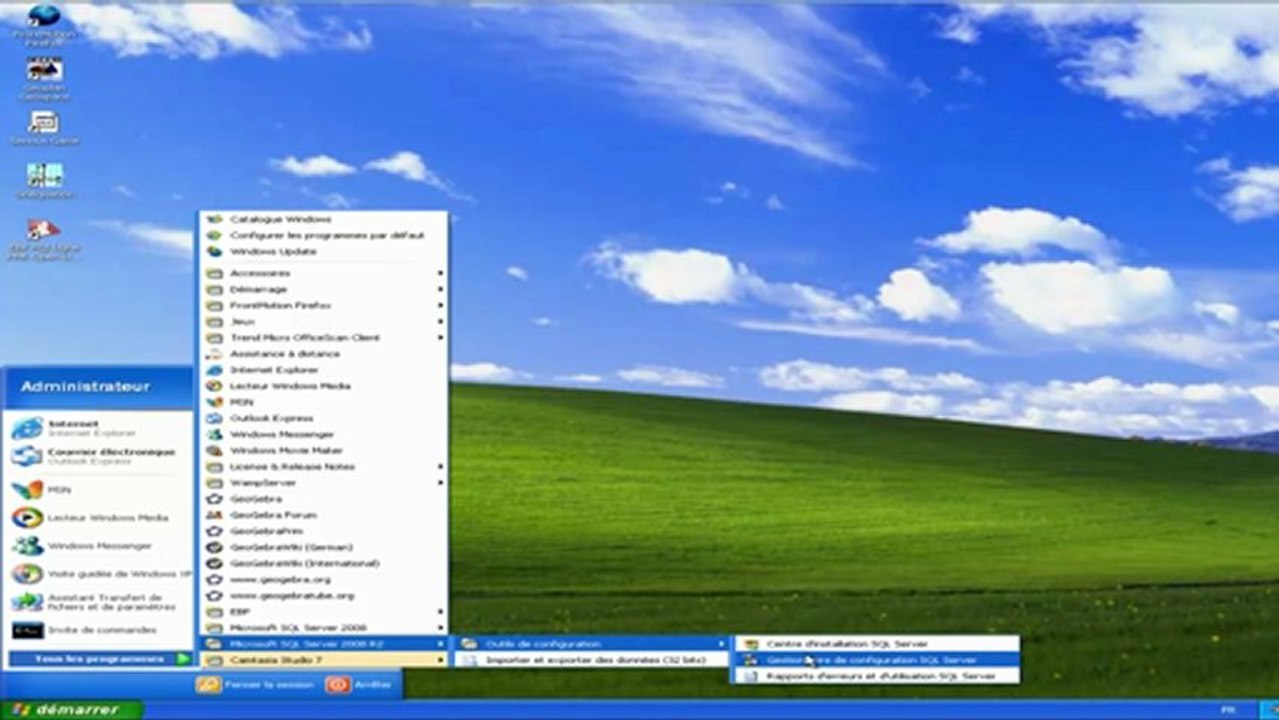Expand the Démarrage submenu
Screen dimensions: 1279x720
tap(324, 289)
